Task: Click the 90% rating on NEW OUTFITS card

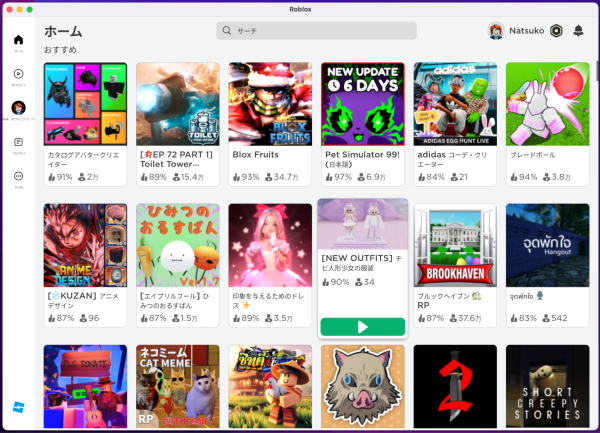Action: coord(336,282)
